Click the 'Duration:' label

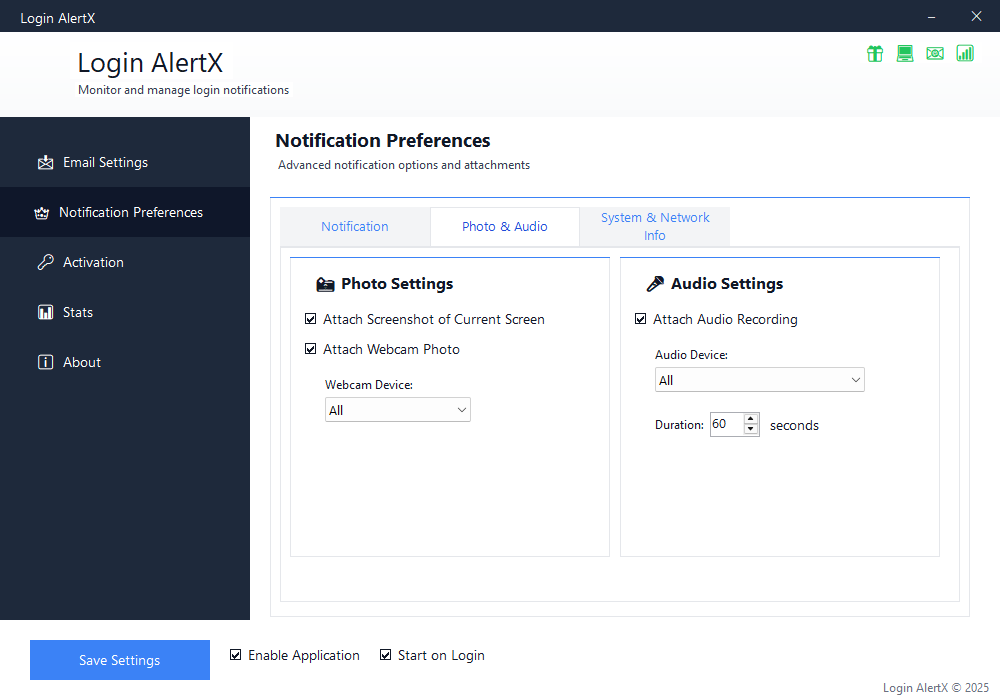point(679,425)
